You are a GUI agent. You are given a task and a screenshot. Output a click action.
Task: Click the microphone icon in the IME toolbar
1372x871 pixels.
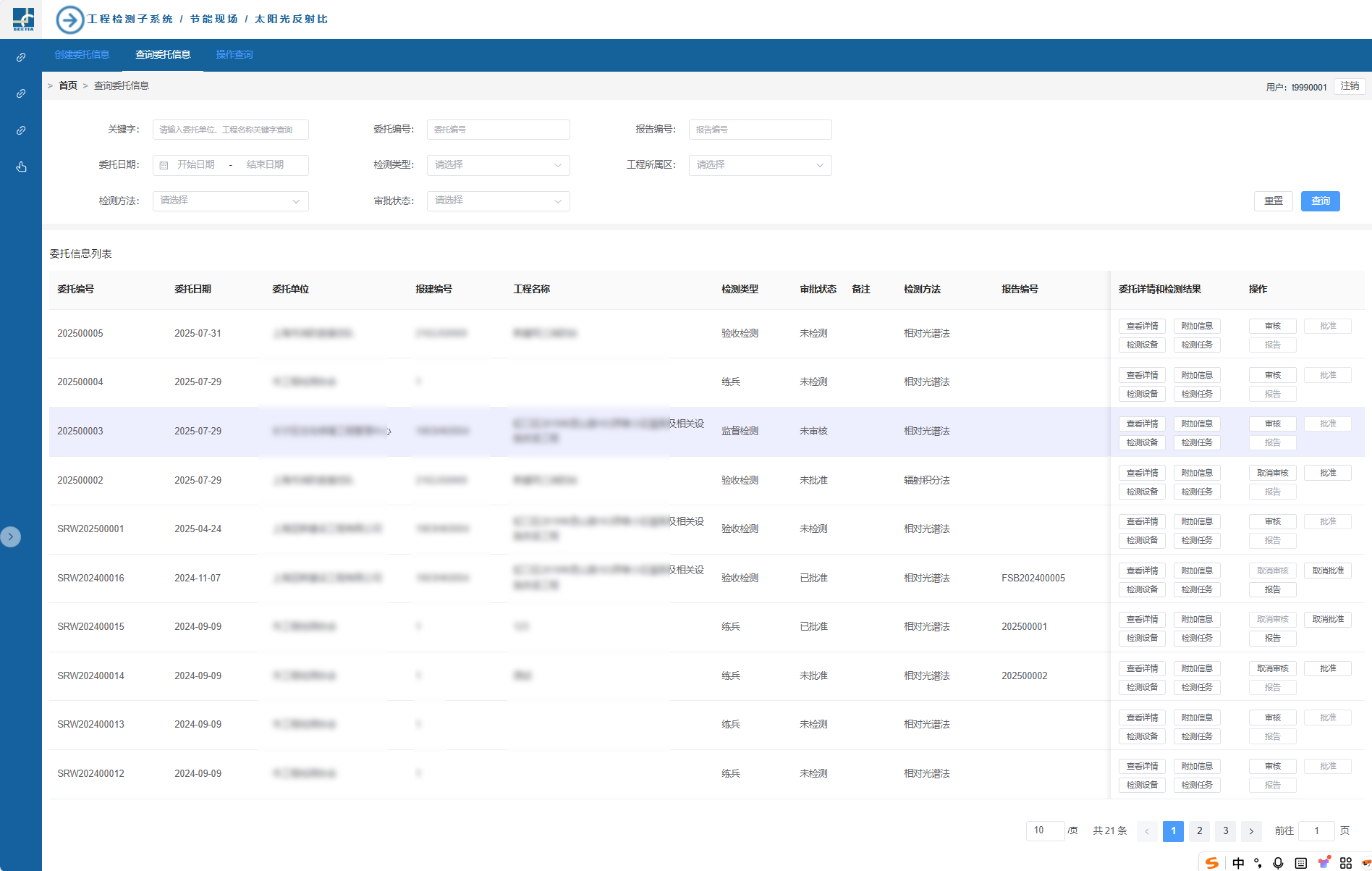click(1278, 862)
